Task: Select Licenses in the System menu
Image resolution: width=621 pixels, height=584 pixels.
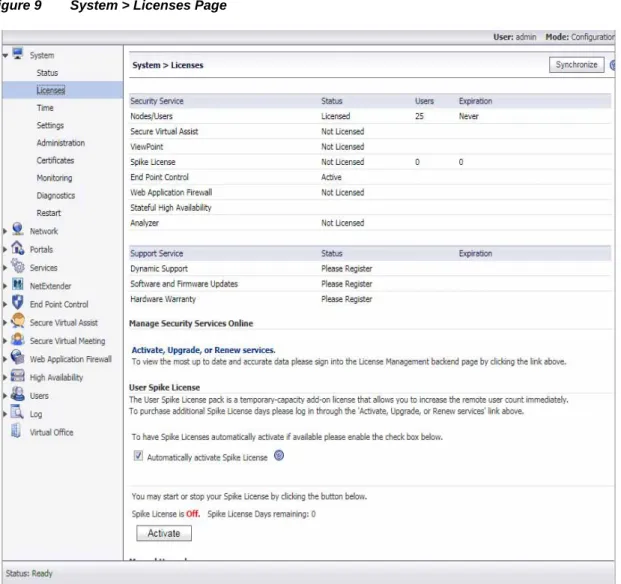Action: click(51, 90)
